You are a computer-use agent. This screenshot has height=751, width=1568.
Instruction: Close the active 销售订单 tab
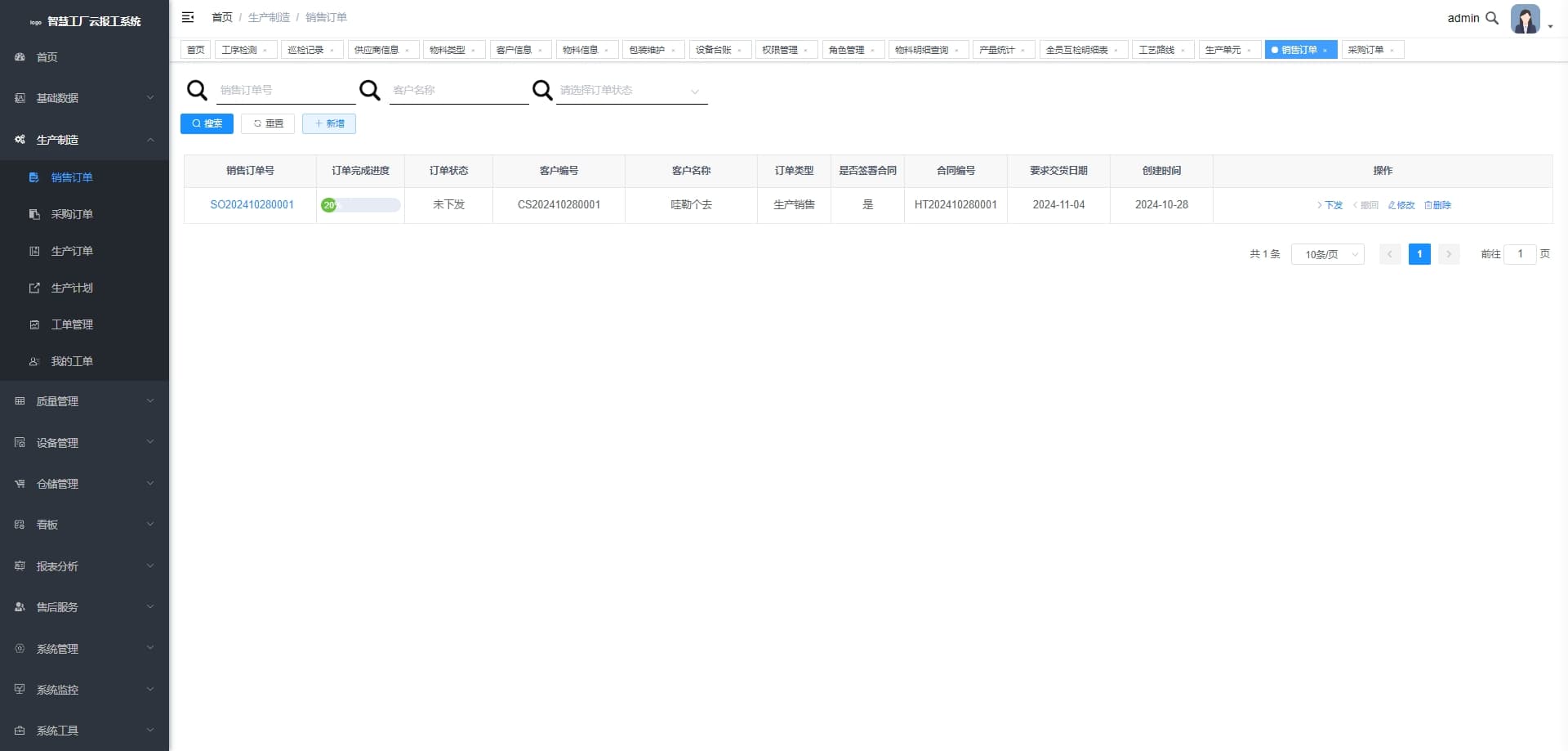pyautogui.click(x=1325, y=51)
